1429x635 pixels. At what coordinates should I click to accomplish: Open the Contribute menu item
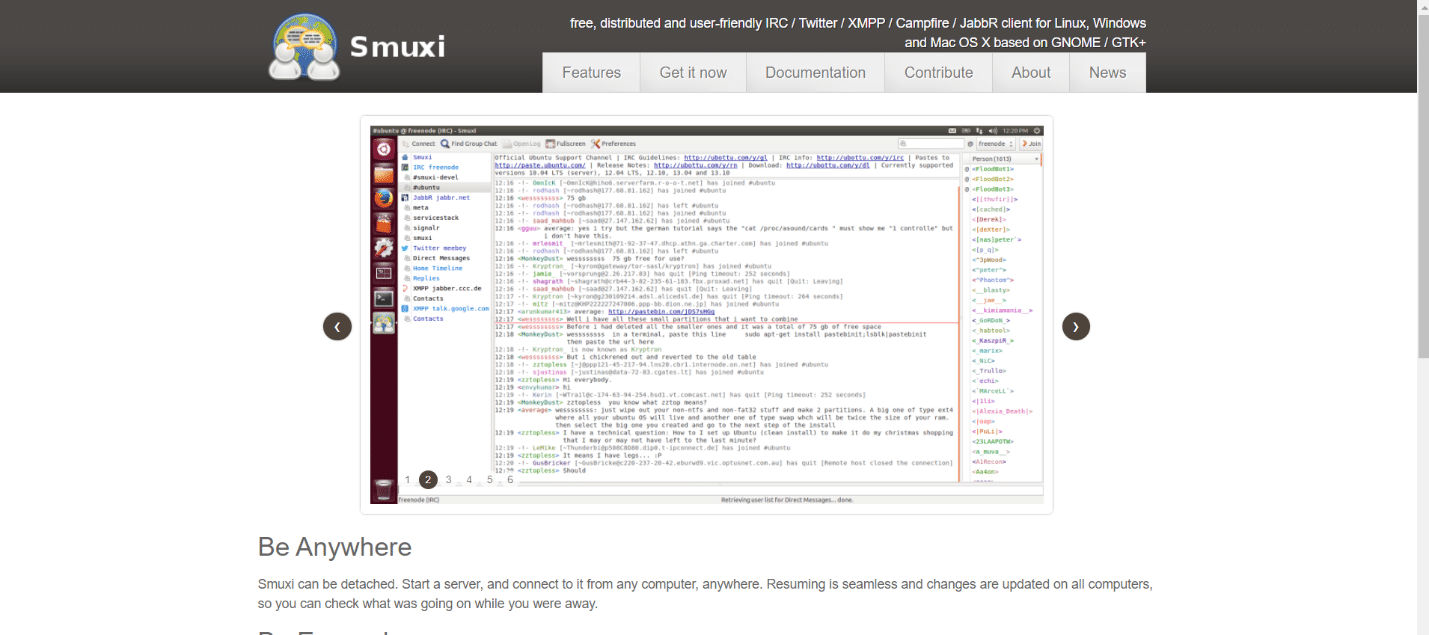point(938,72)
